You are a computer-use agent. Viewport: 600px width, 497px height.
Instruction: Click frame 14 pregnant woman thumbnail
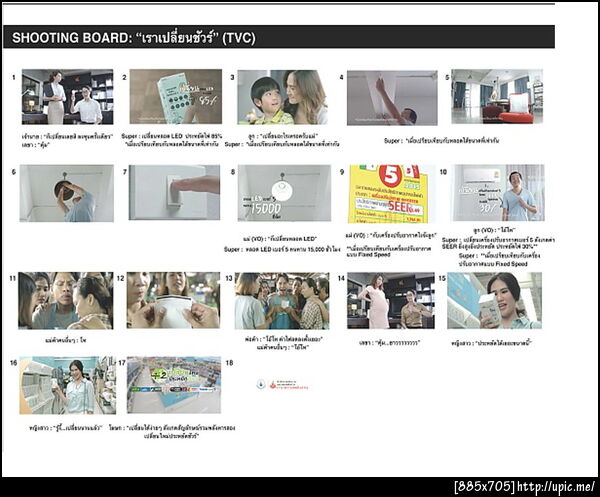click(x=391, y=301)
